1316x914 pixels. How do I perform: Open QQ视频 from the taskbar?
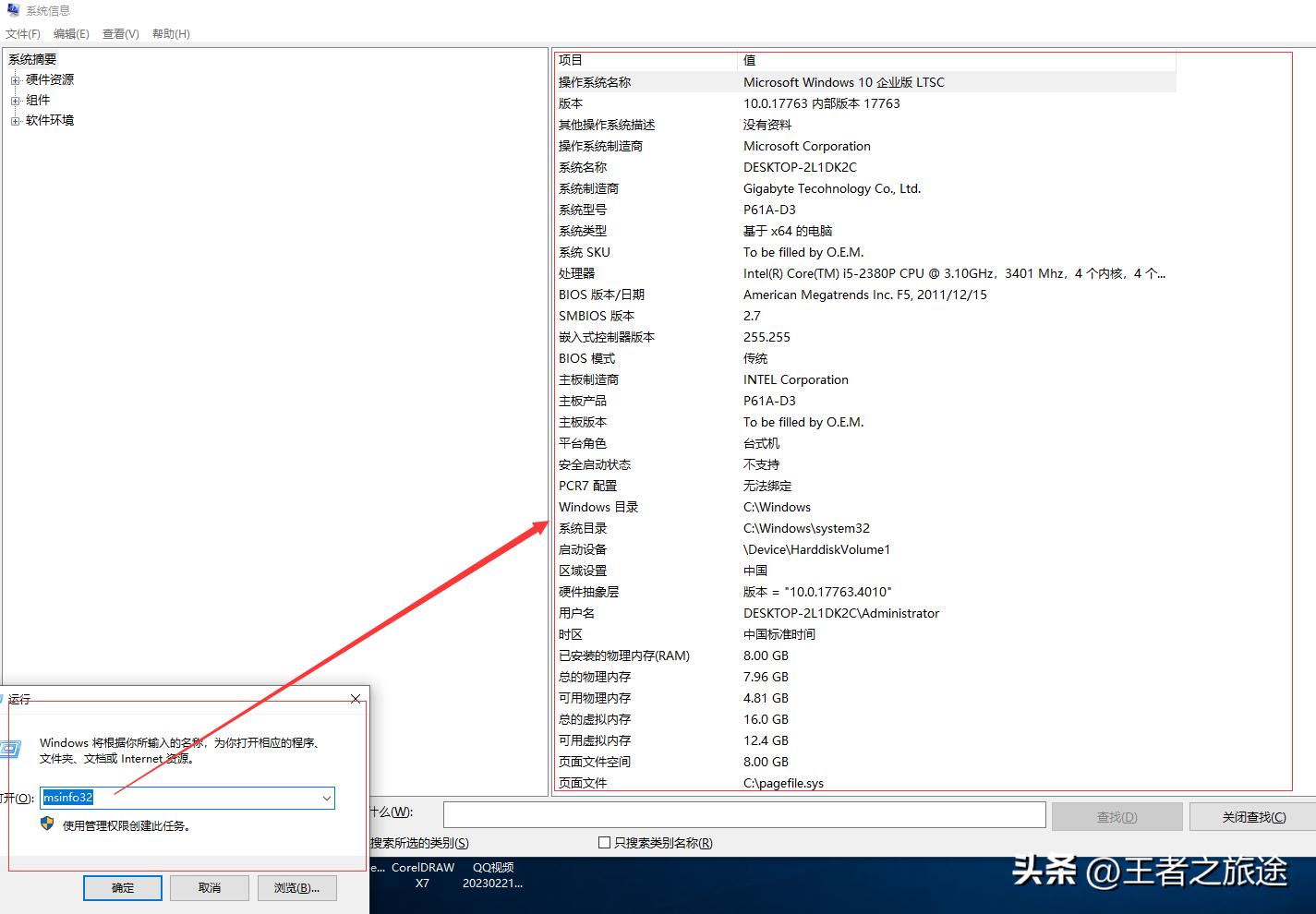(x=492, y=874)
